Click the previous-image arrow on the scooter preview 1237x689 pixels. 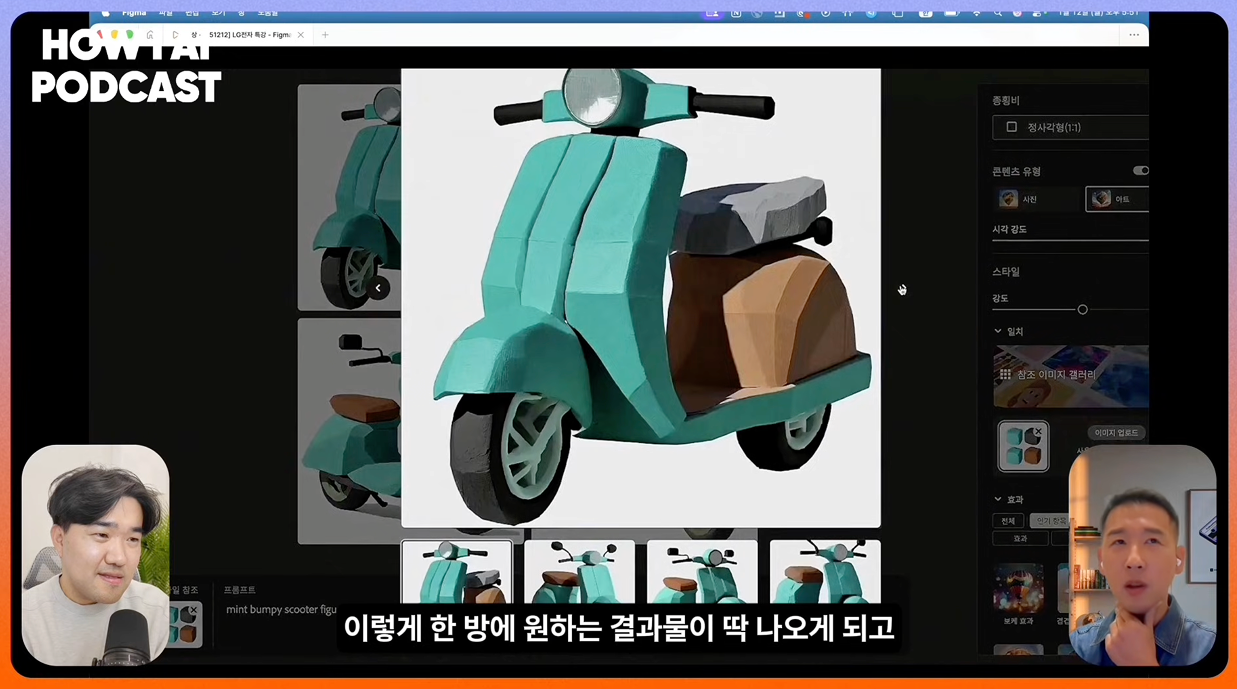378,288
